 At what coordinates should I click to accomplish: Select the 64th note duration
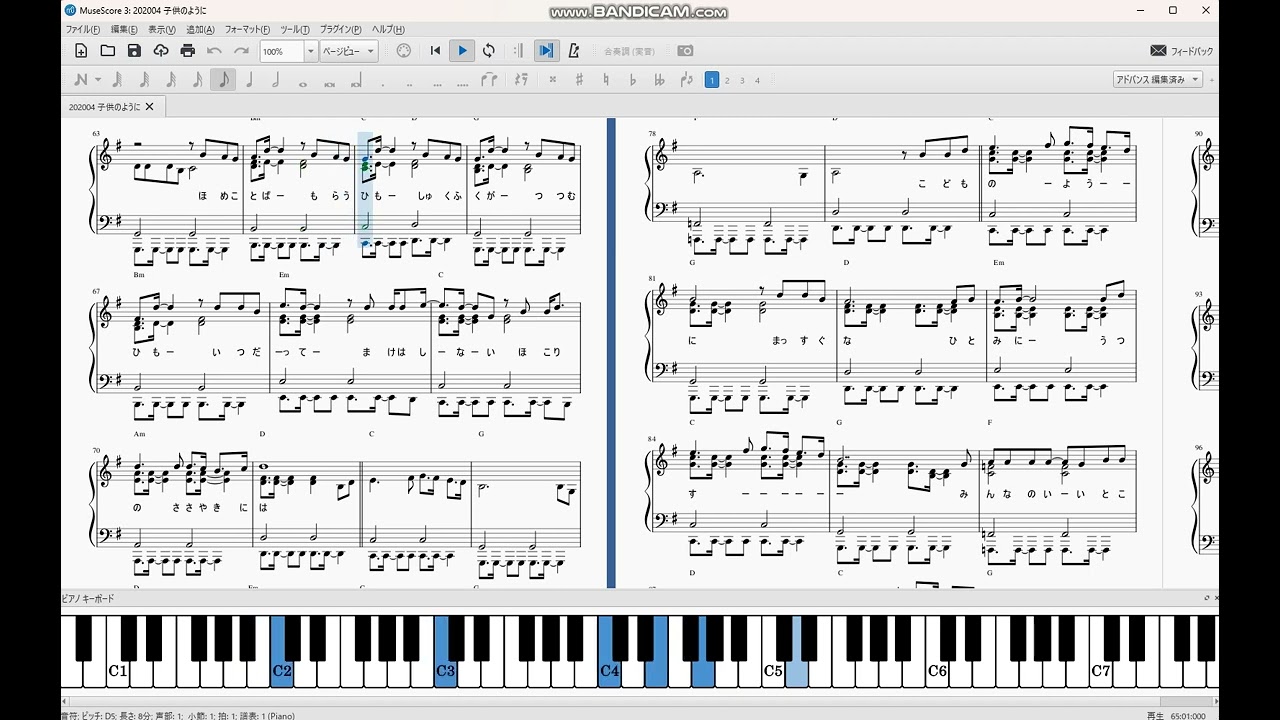click(x=143, y=80)
